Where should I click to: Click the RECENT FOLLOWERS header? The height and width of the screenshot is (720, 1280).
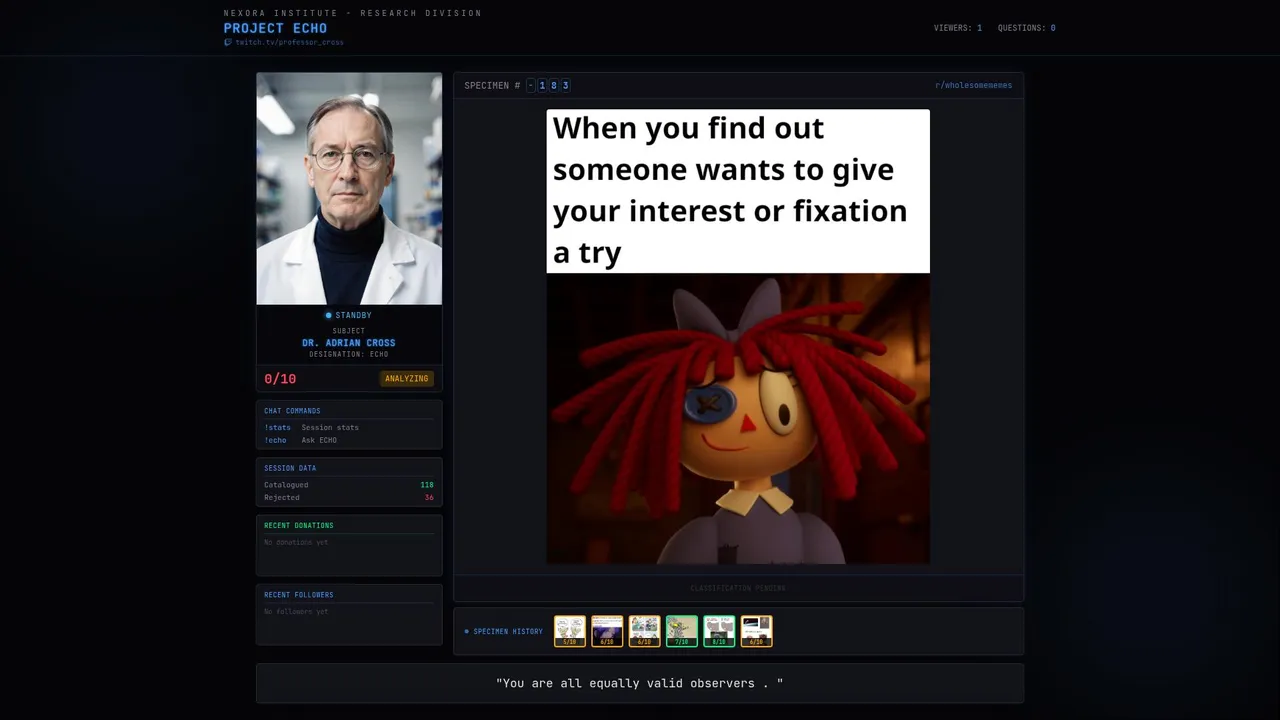click(x=299, y=595)
